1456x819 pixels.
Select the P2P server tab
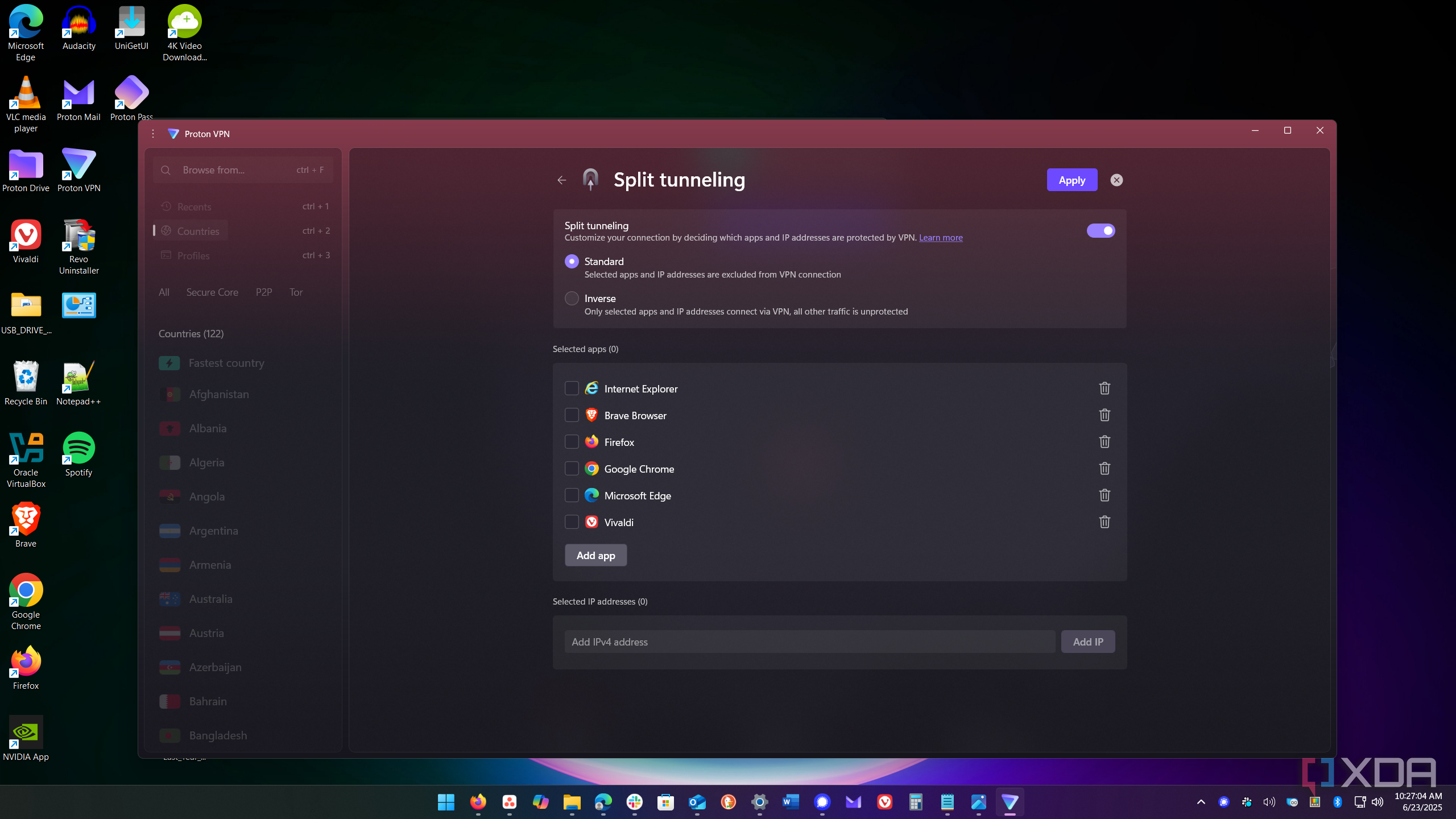[264, 292]
